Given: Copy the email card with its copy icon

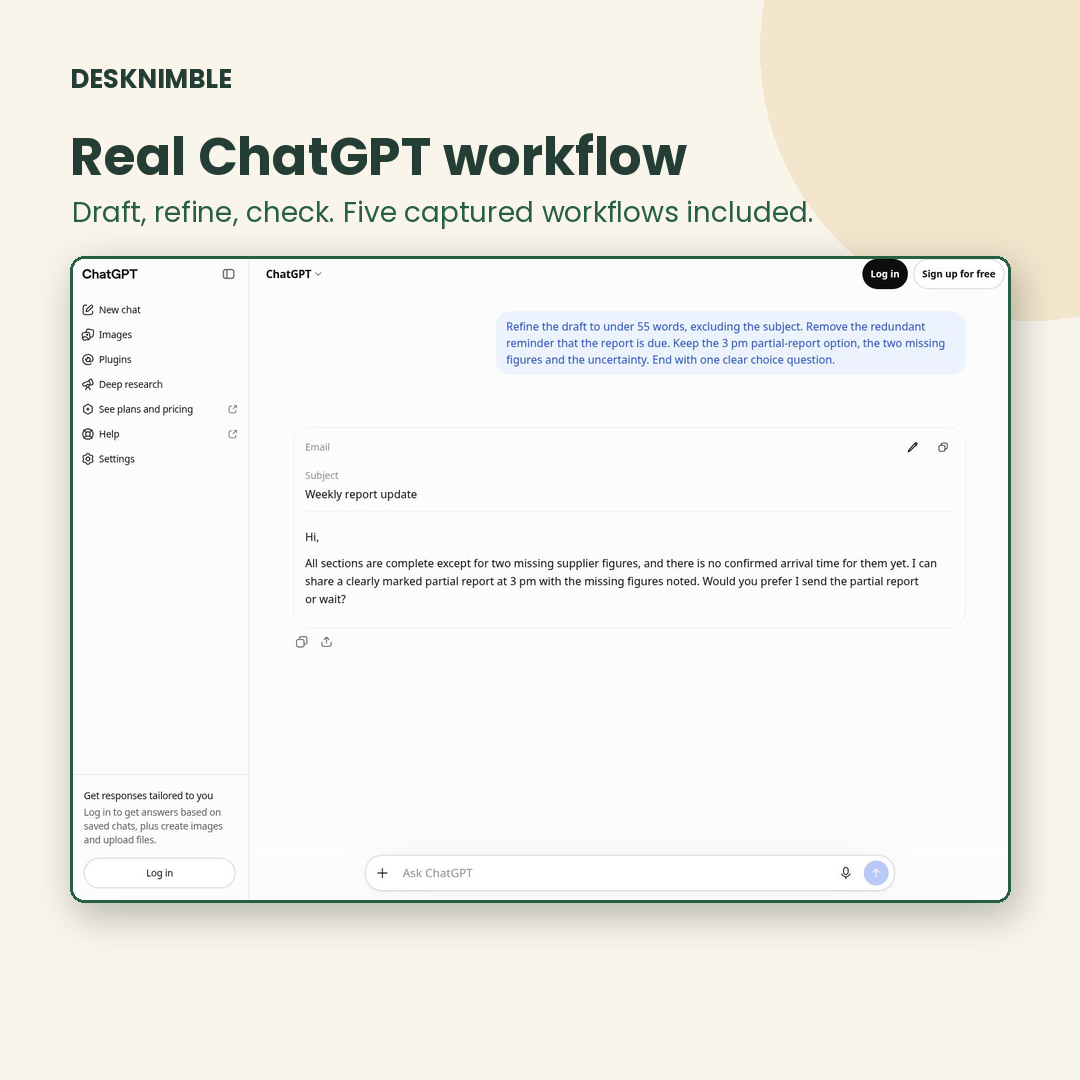Looking at the screenshot, I should pos(943,447).
